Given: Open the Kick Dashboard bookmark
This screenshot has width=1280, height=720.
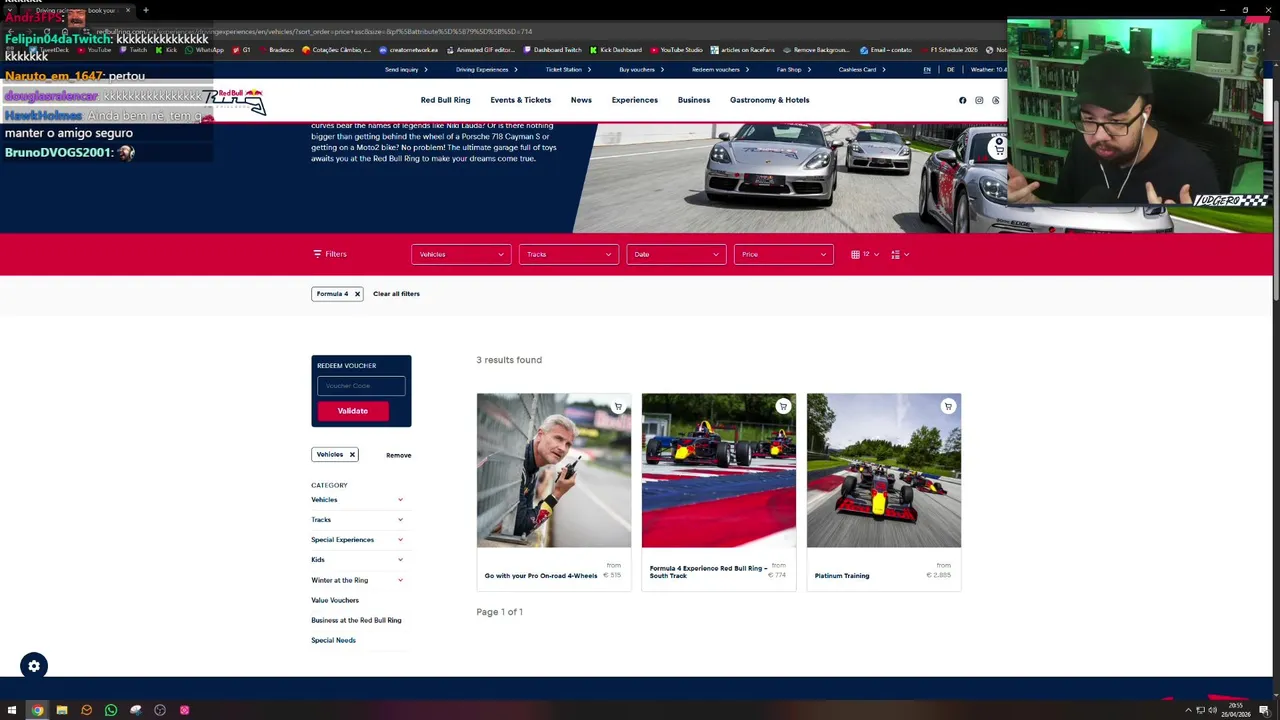Looking at the screenshot, I should 616,50.
